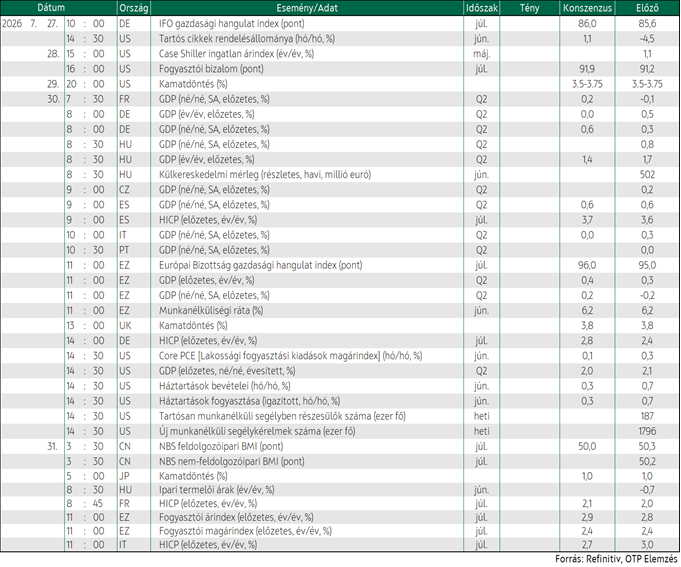This screenshot has width=681, height=567.
Task: Click Fogyasztói maginflation row labeled Fogyasztói magárindex
Action: (340, 531)
